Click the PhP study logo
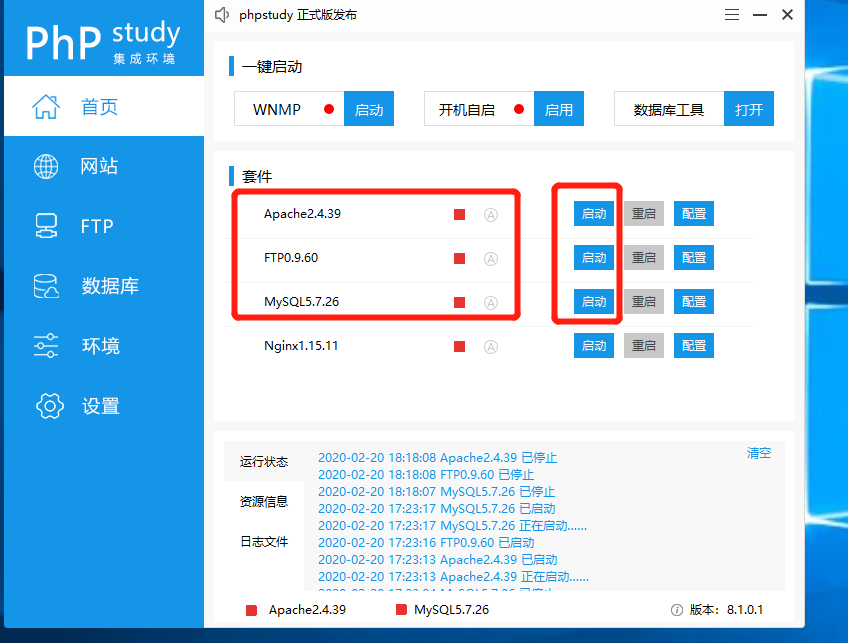The image size is (848, 643). pyautogui.click(x=103, y=42)
